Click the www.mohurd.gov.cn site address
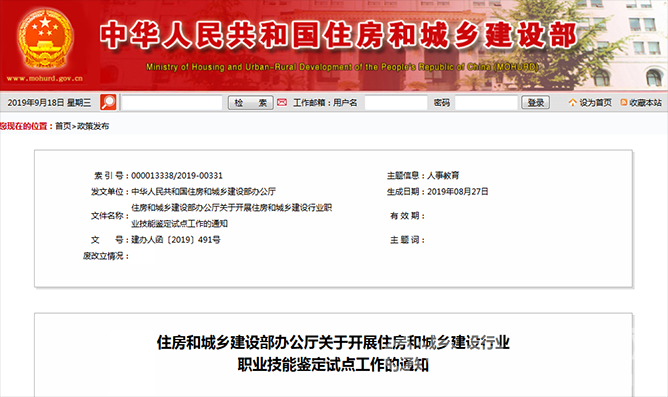 click(44, 78)
